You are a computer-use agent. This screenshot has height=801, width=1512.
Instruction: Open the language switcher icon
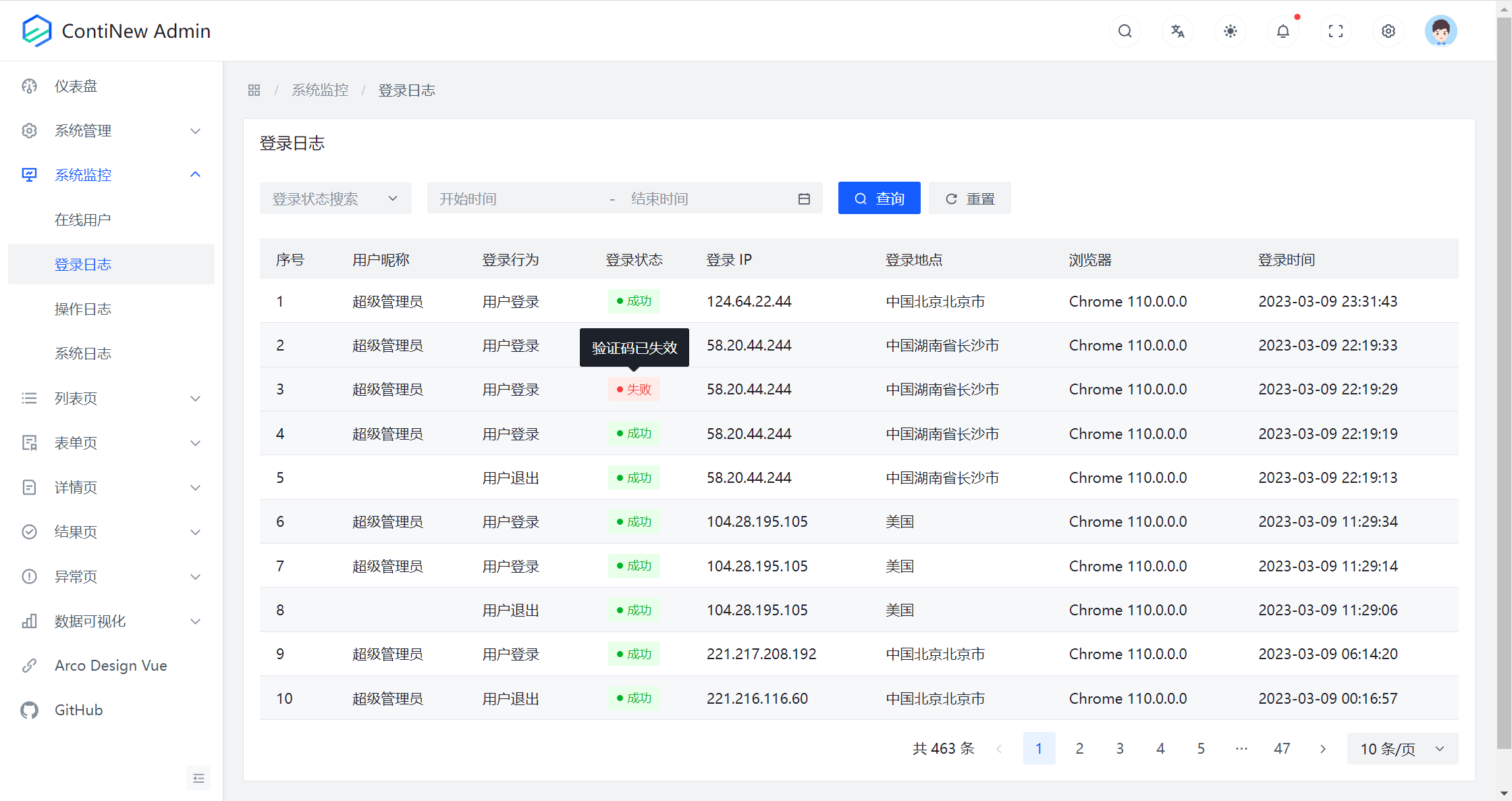pyautogui.click(x=1177, y=31)
